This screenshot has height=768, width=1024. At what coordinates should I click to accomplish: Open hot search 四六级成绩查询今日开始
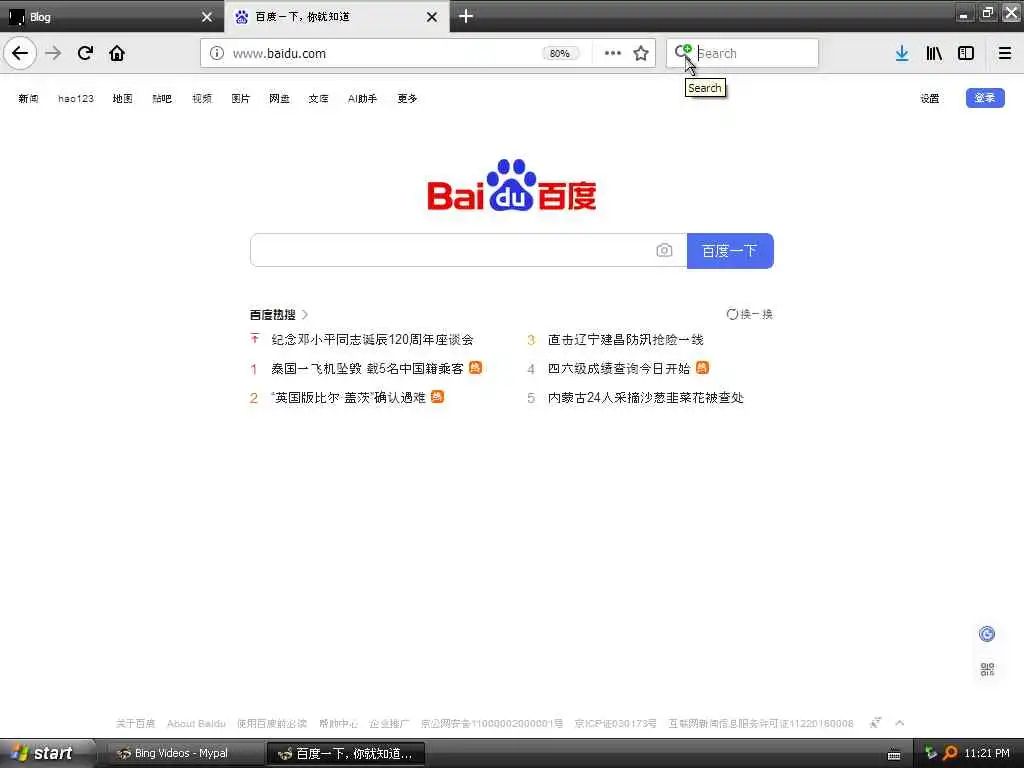pos(618,368)
